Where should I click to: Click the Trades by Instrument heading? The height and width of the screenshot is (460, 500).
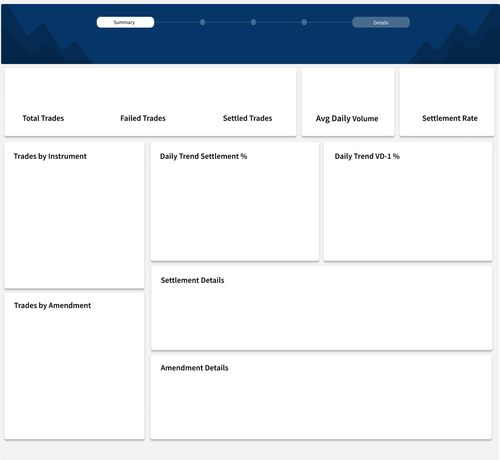[50, 156]
